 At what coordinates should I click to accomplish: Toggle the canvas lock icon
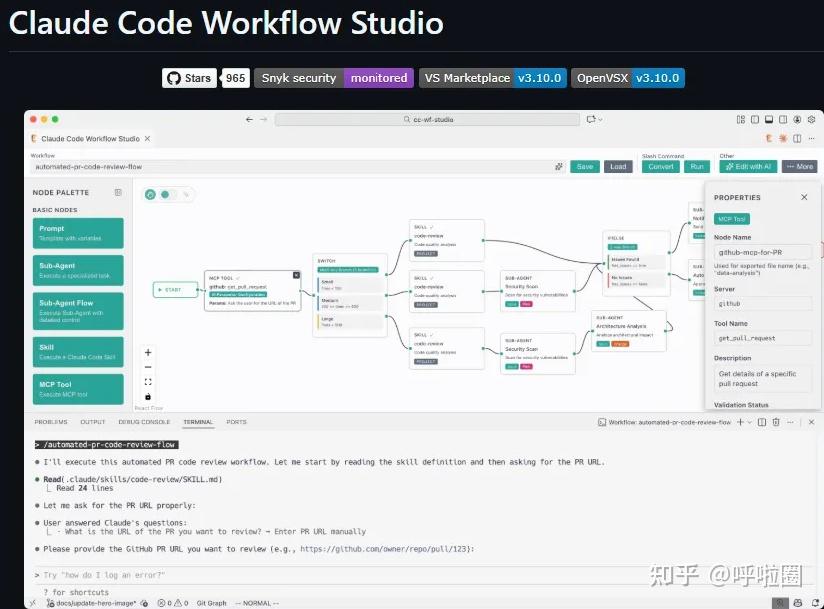point(148,397)
